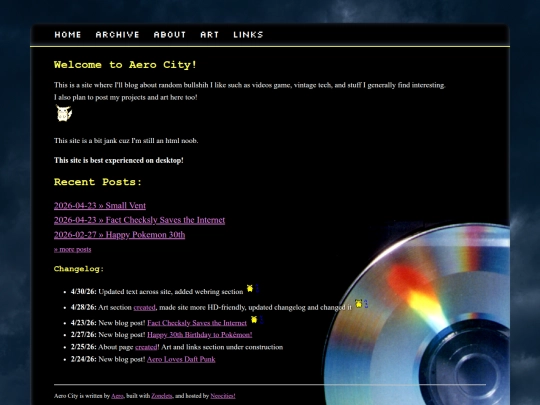The width and height of the screenshot is (540, 405).
Task: Click 'This site is best experienced on desktop!'
Action: coord(119,160)
